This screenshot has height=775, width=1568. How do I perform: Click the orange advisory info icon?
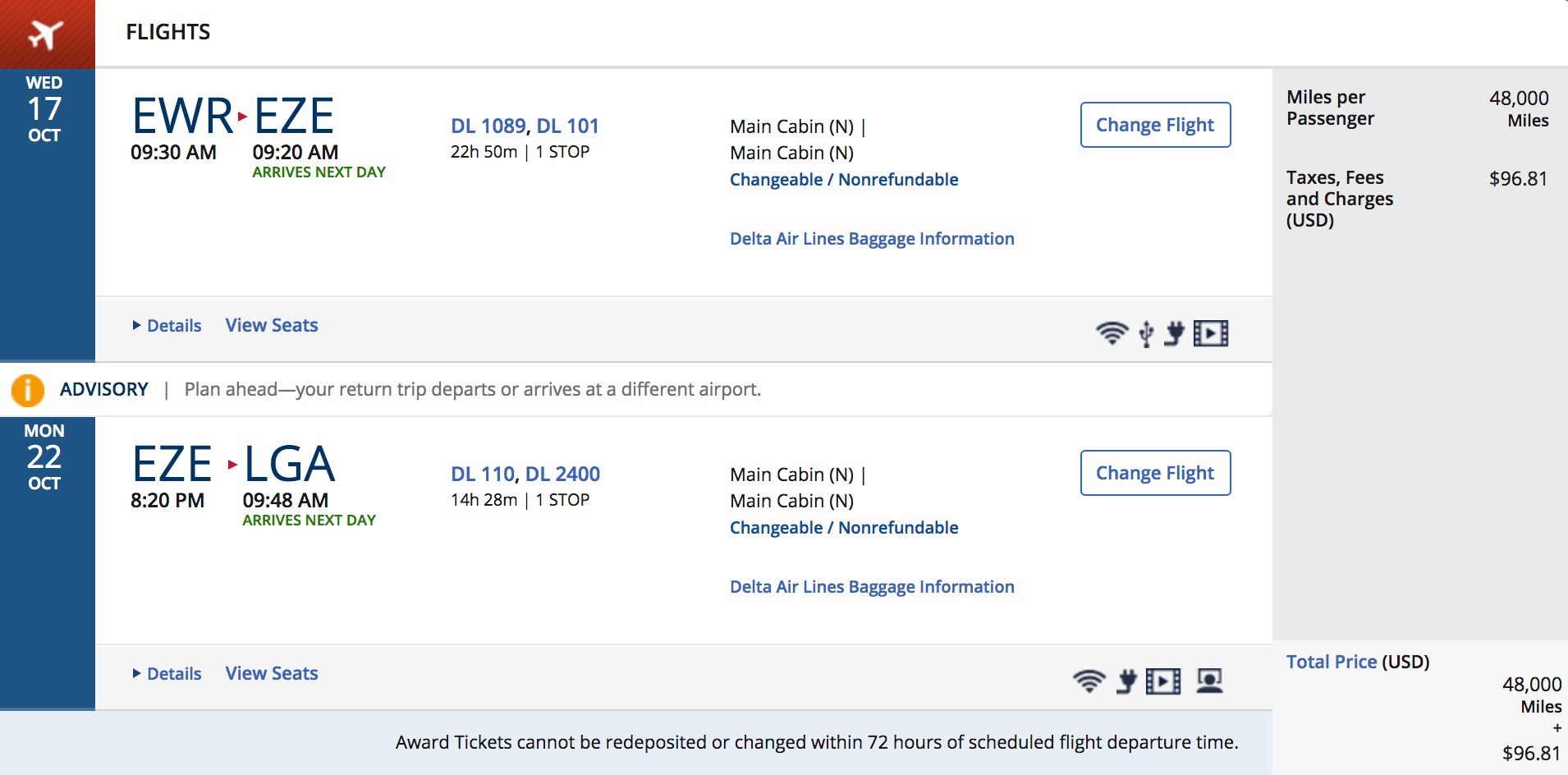[x=28, y=390]
